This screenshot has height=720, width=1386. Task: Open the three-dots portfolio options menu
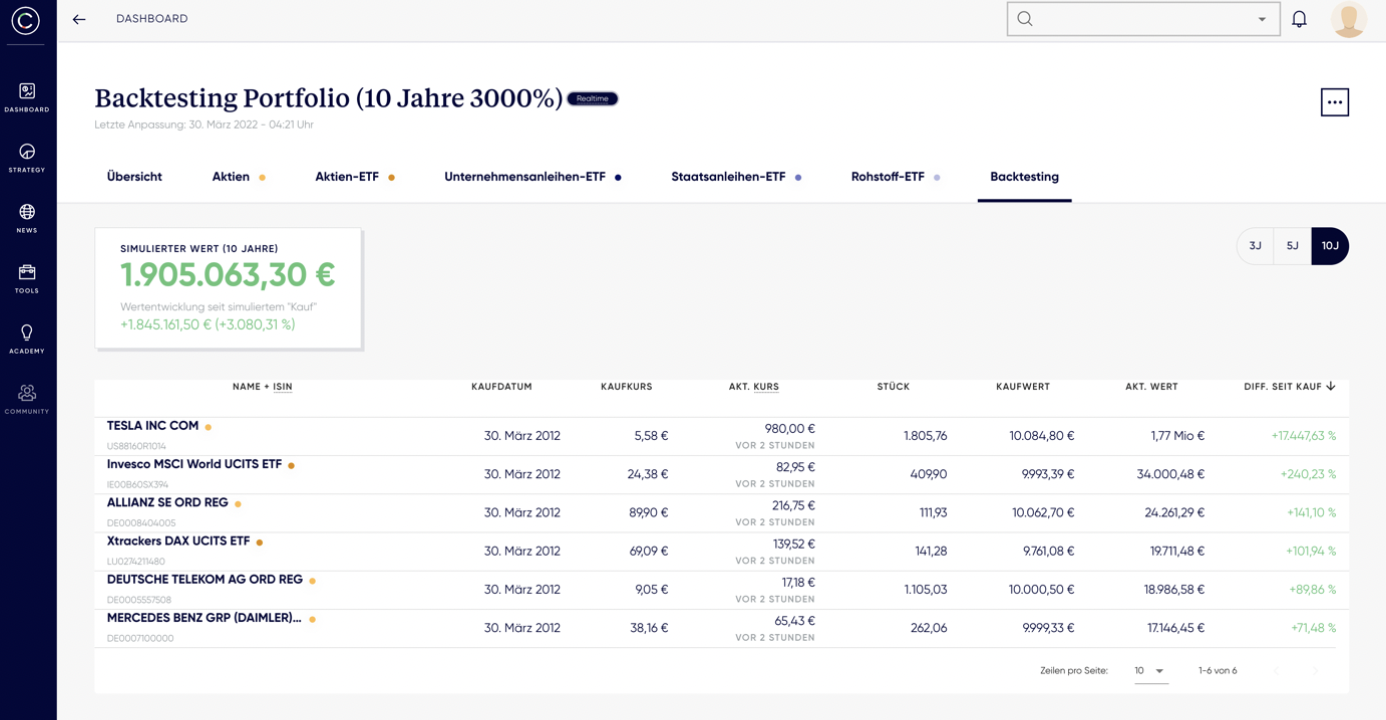click(x=1335, y=102)
